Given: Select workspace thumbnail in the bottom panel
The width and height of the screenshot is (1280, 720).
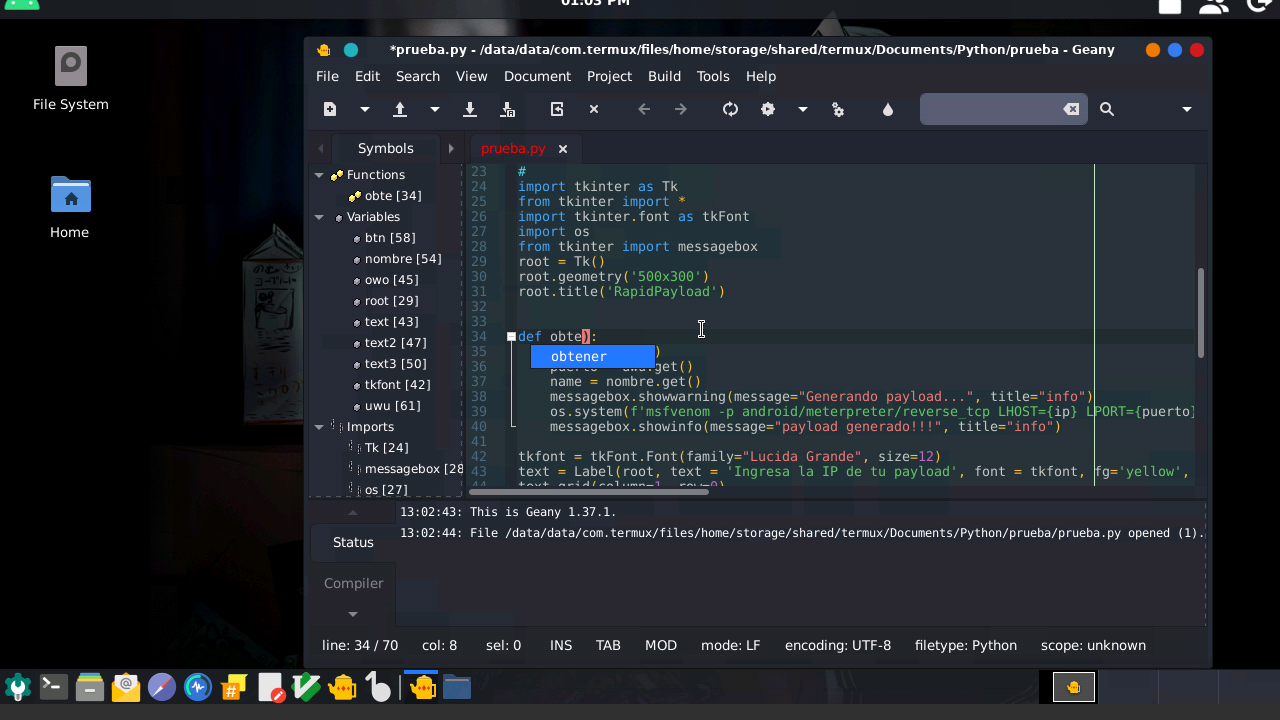Looking at the screenshot, I should pyautogui.click(x=1074, y=687).
